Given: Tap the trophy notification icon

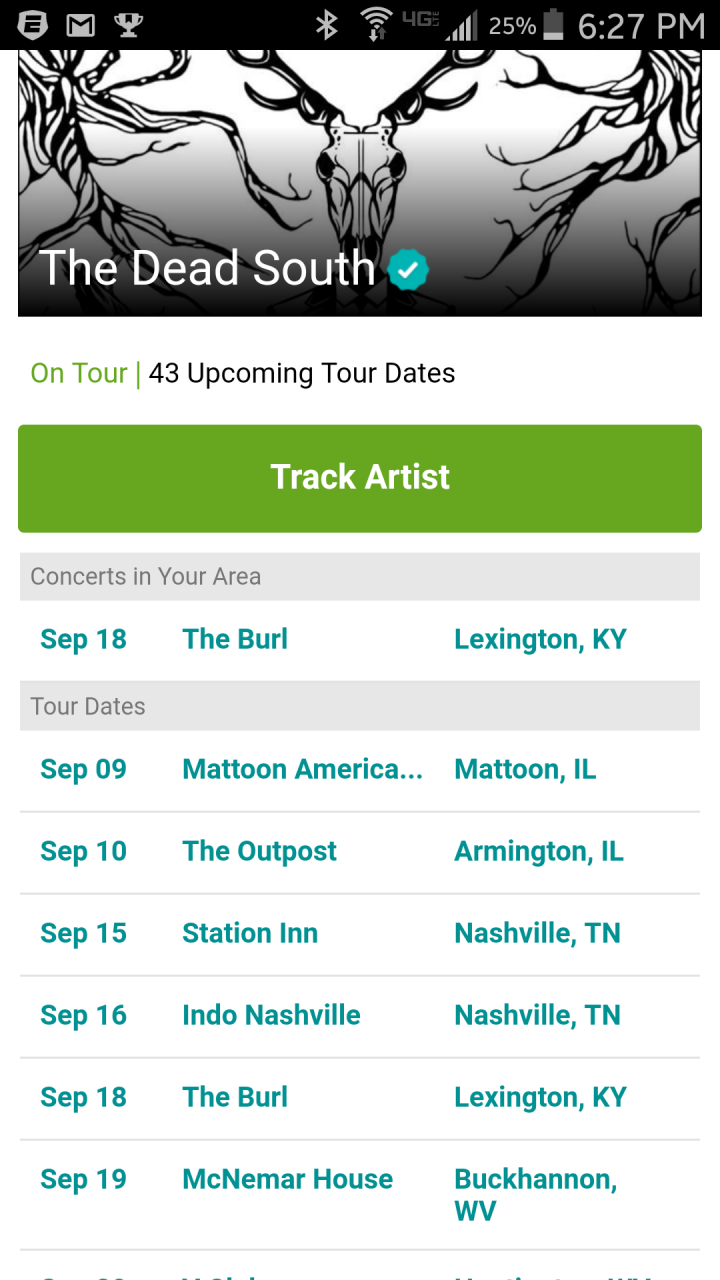Looking at the screenshot, I should pos(129,25).
